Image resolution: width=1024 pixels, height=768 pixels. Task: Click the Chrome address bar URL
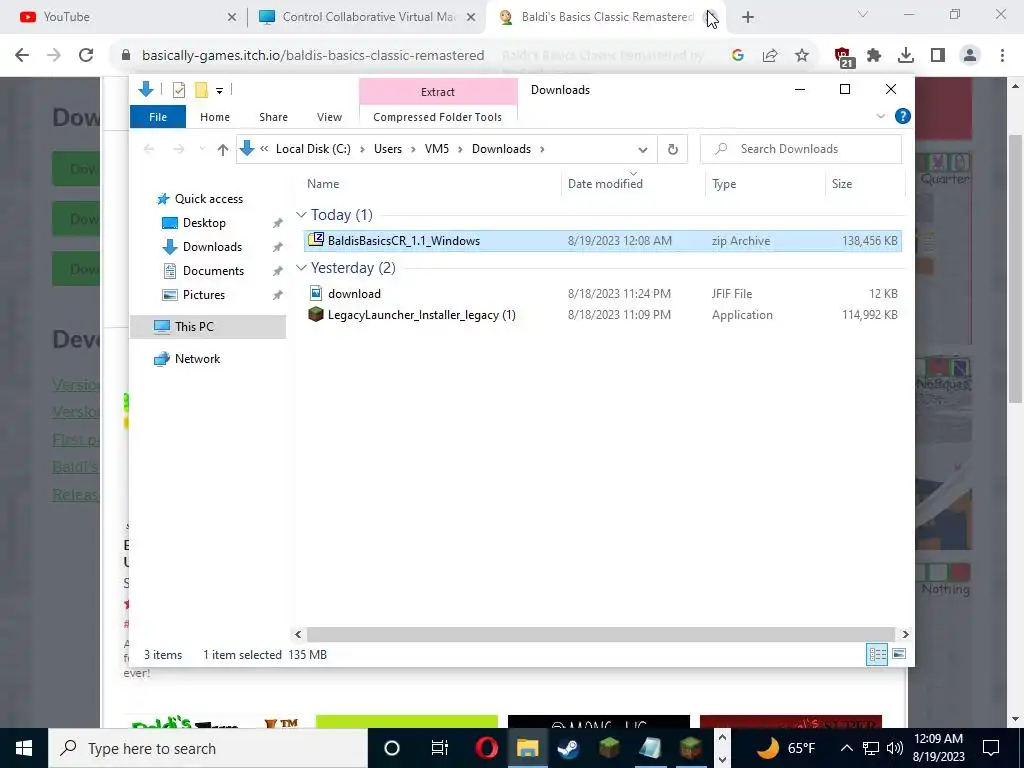pyautogui.click(x=313, y=56)
